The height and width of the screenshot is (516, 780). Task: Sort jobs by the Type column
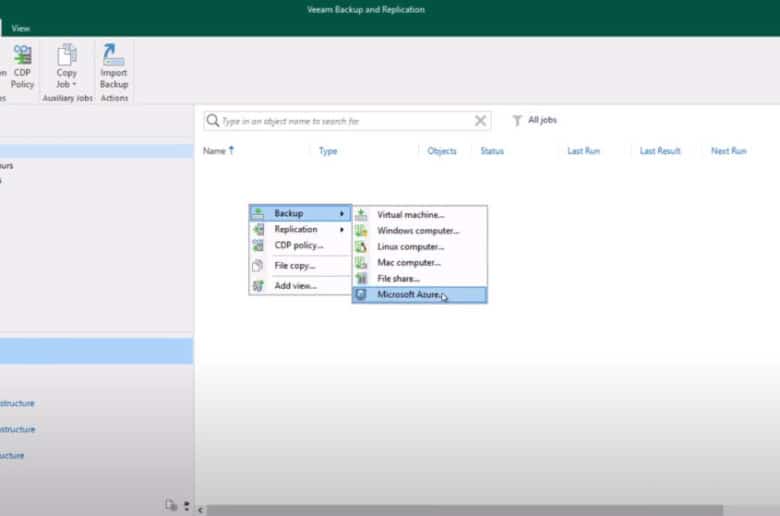coord(328,151)
